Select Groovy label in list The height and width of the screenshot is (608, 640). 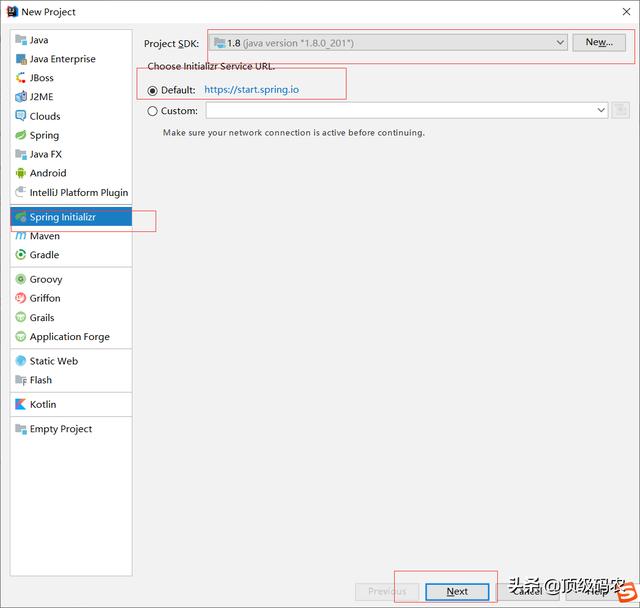[46, 280]
